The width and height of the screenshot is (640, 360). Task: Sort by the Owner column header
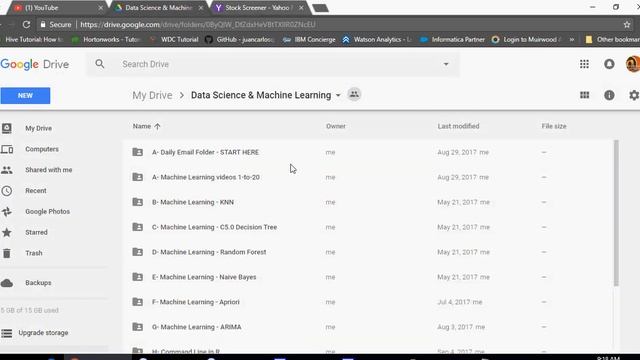pyautogui.click(x=336, y=126)
